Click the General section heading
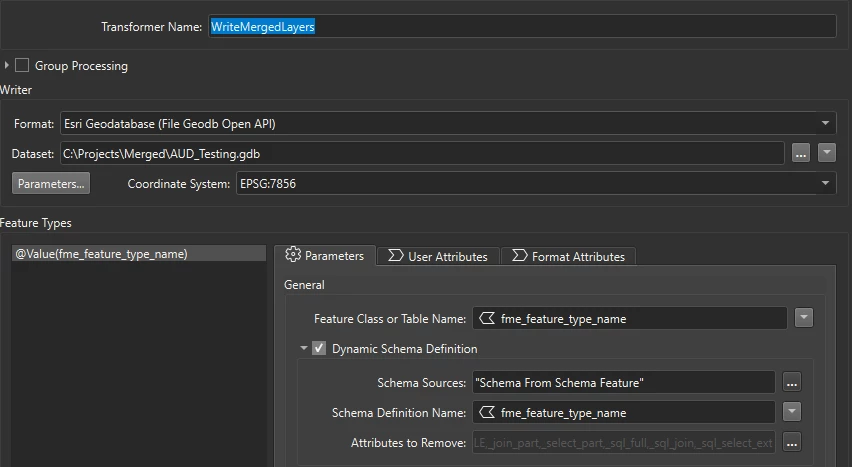Image resolution: width=852 pixels, height=467 pixels. (x=304, y=285)
